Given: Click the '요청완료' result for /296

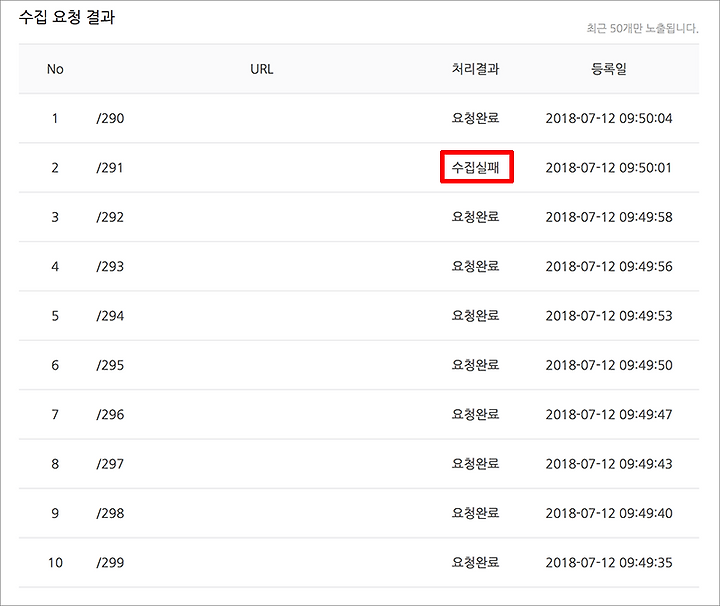Looking at the screenshot, I should (x=475, y=414).
